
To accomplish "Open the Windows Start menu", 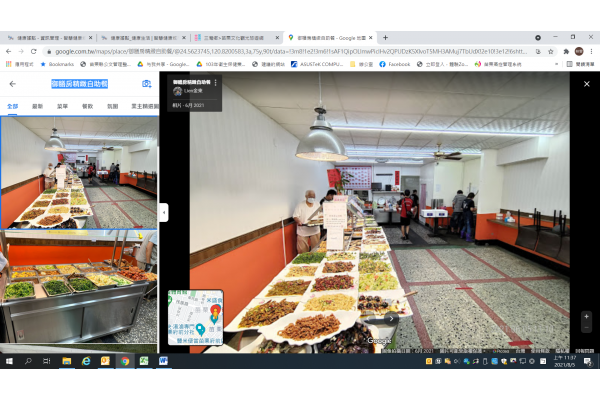I will tap(9, 361).
